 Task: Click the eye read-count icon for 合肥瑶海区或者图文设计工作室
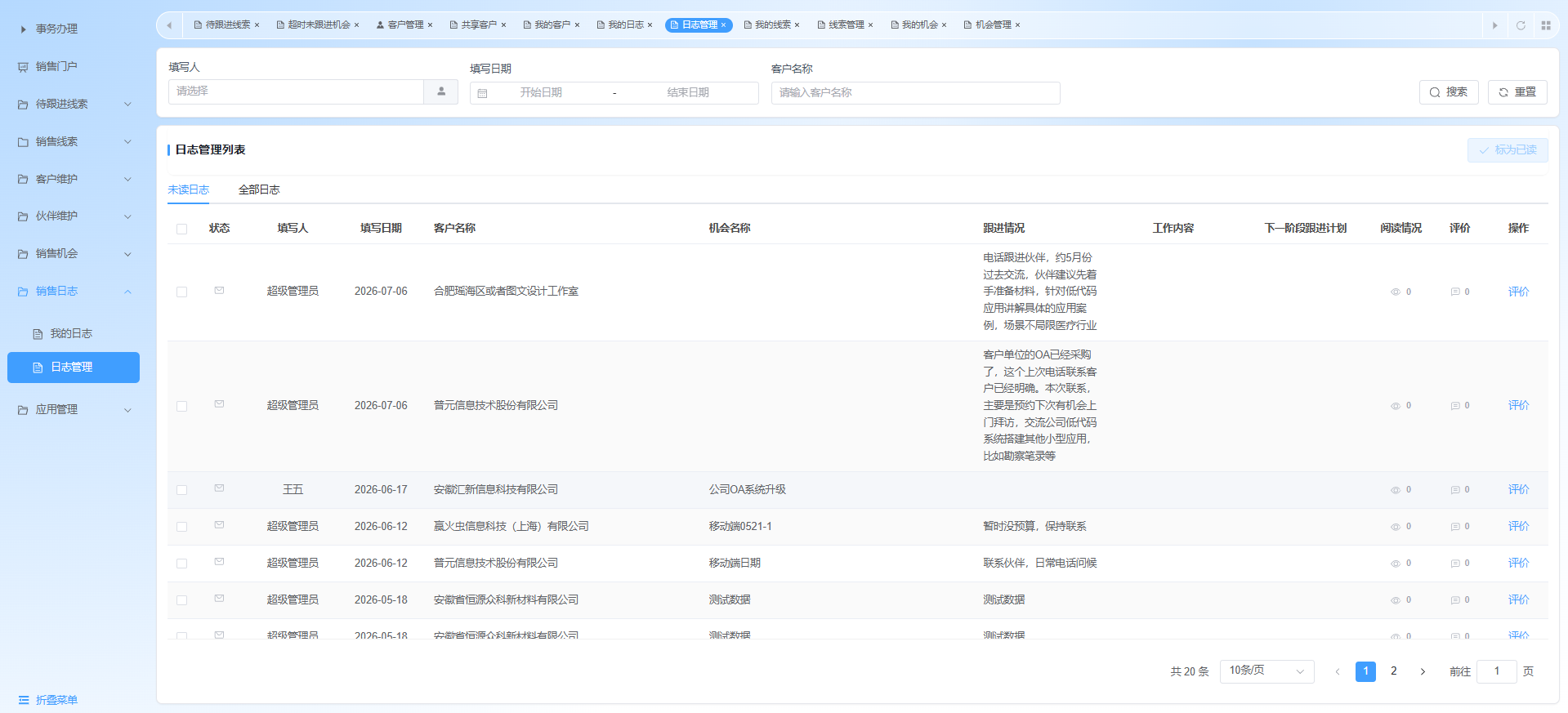click(1396, 292)
